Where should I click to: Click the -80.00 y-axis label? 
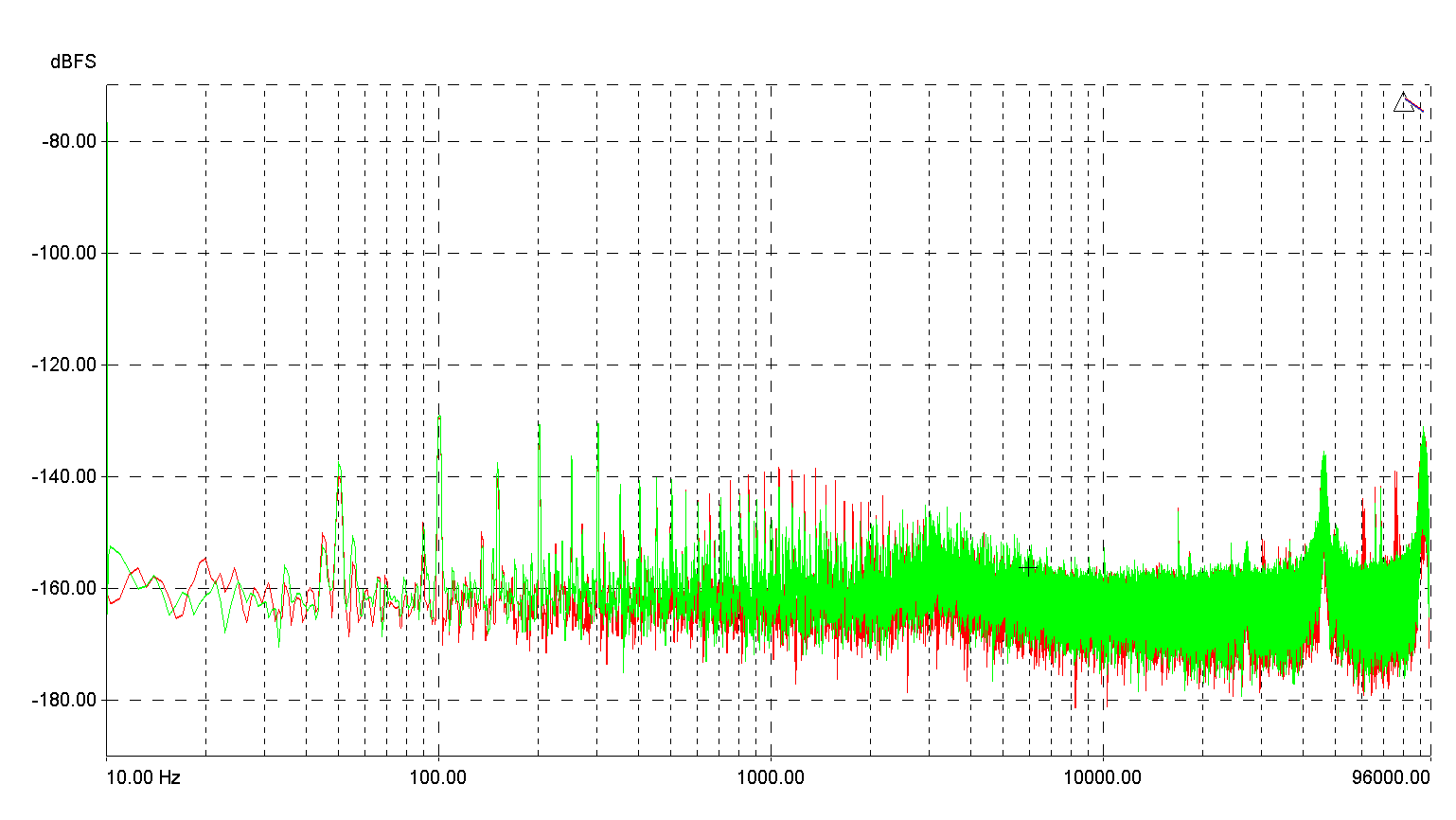[x=69, y=141]
